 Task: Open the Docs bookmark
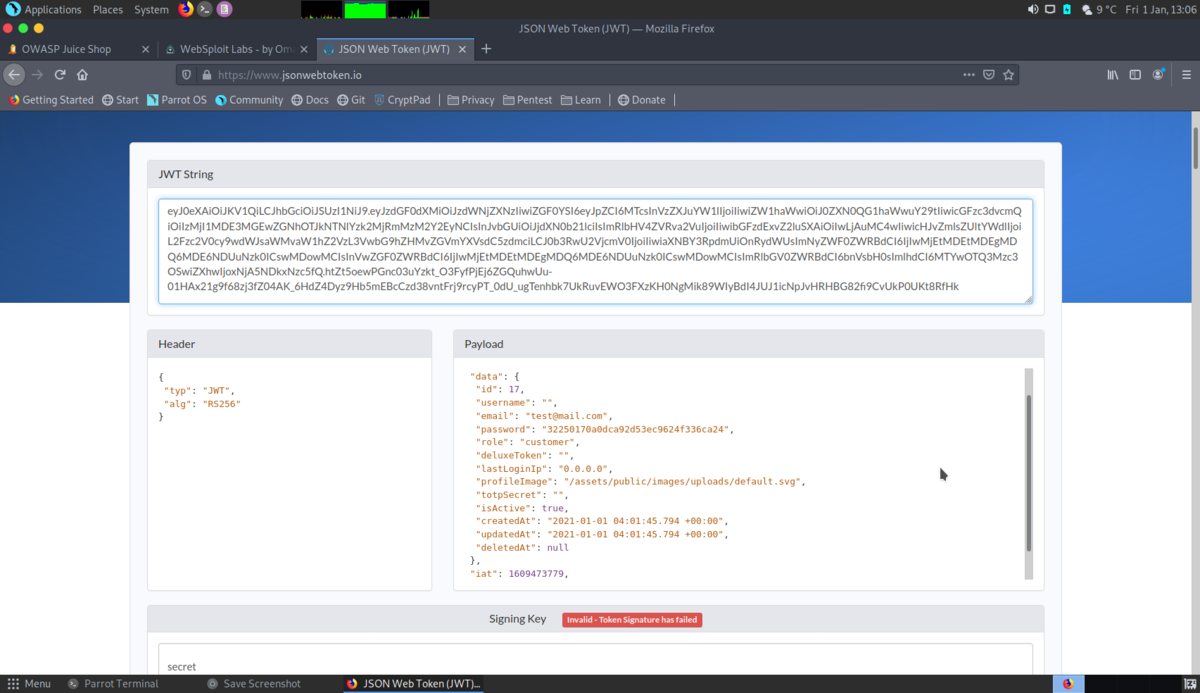pos(310,100)
